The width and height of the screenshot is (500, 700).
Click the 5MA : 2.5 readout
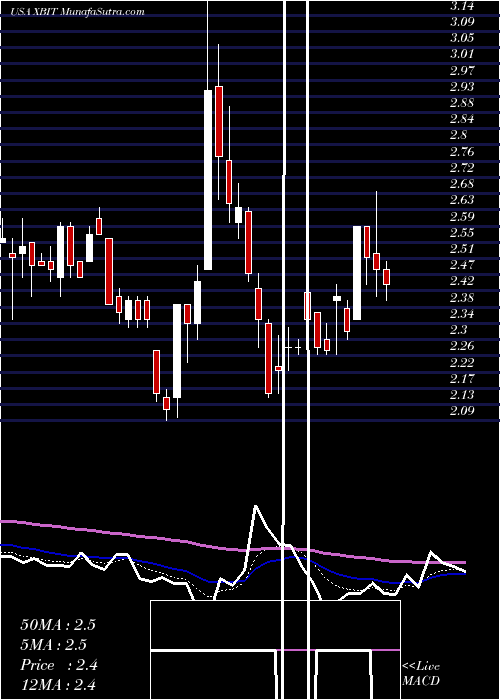point(54,645)
